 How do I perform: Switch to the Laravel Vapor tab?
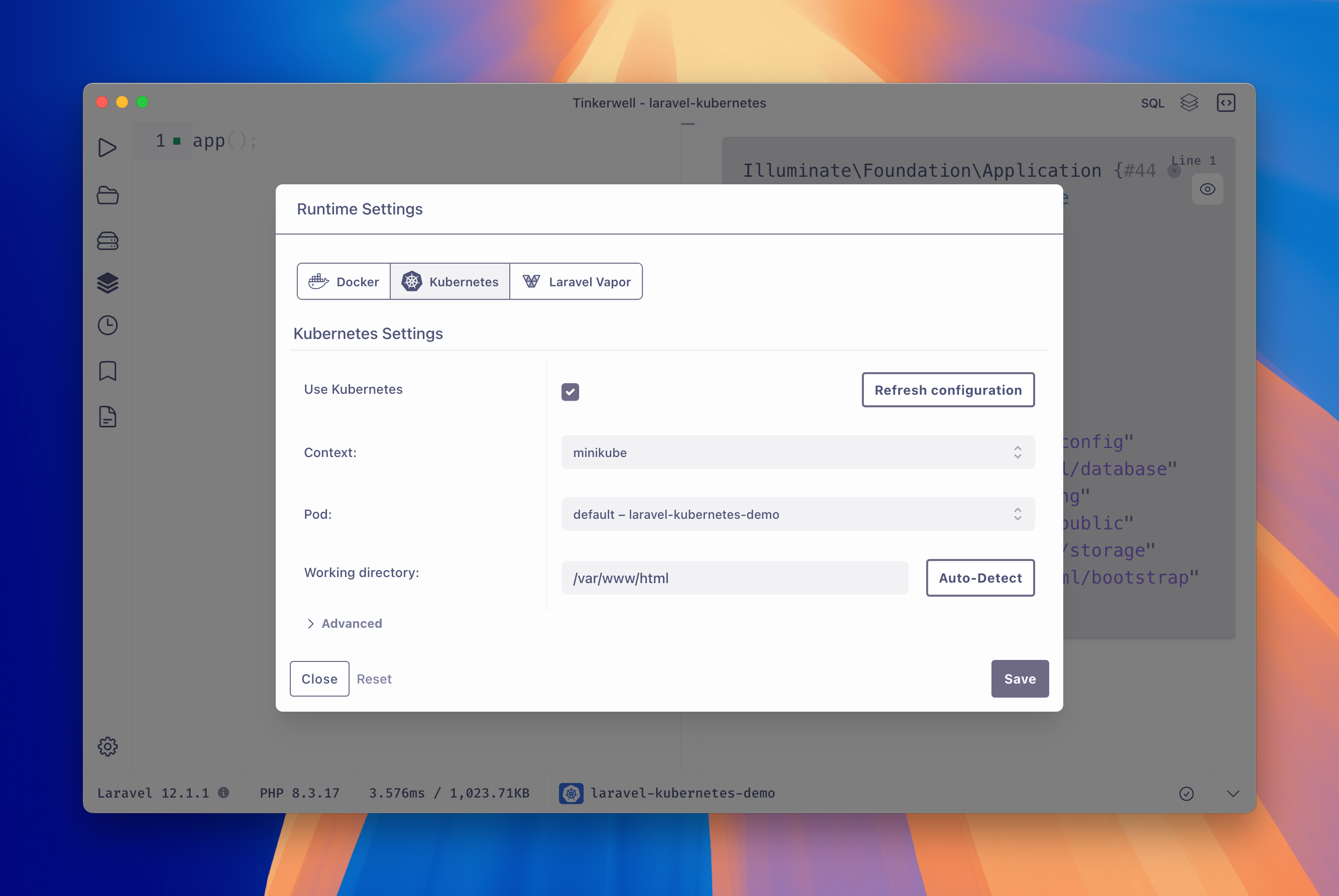click(576, 282)
